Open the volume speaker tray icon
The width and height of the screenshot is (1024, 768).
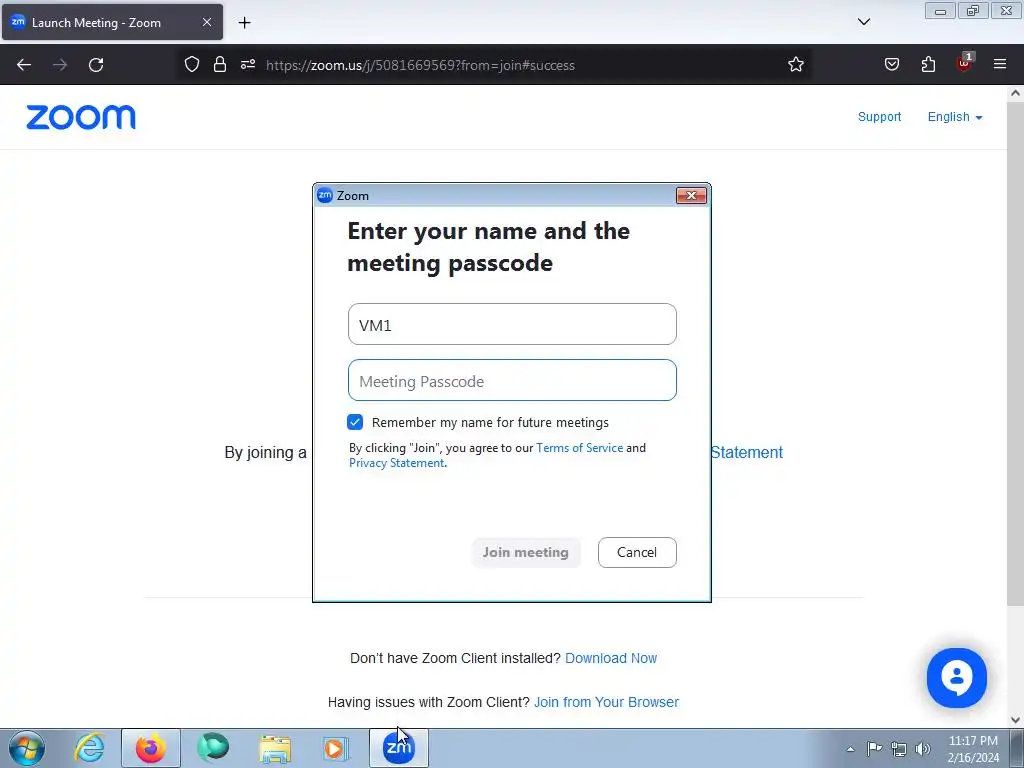pos(922,749)
